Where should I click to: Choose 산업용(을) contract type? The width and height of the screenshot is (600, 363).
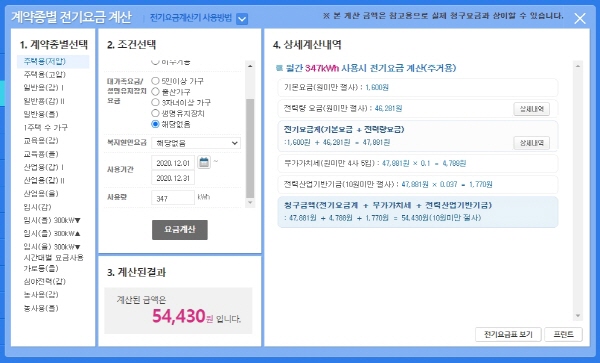41,193
